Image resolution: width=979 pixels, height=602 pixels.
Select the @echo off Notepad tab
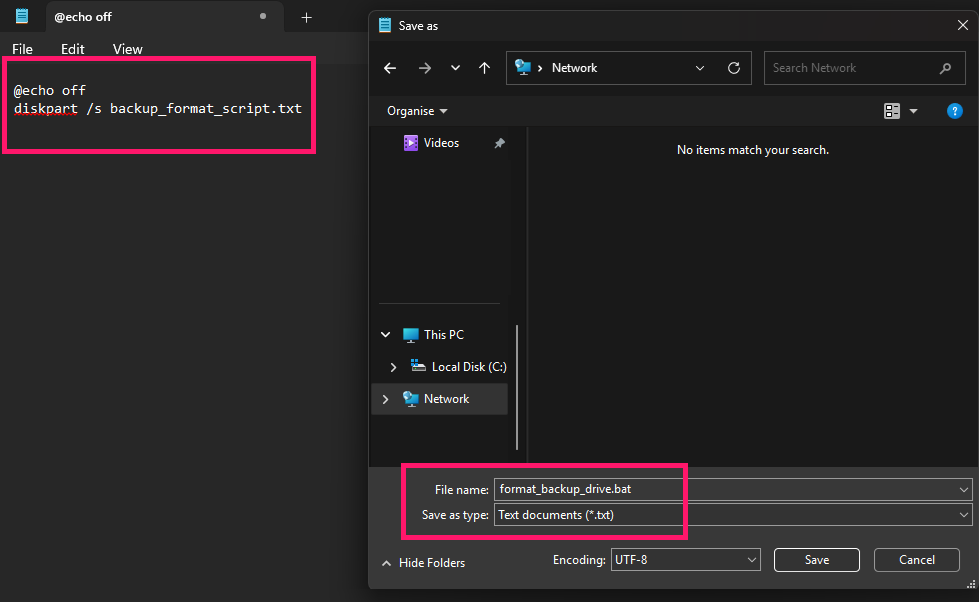[165, 17]
